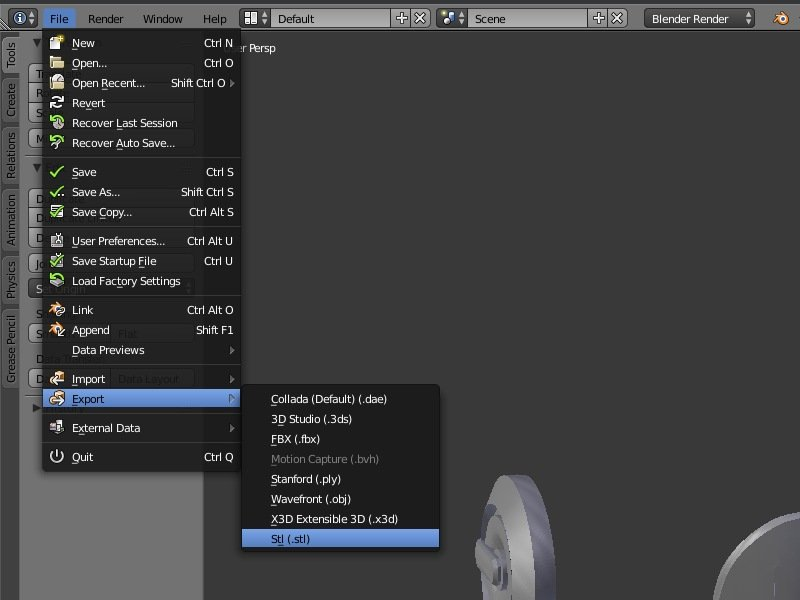Expand the Open Recent submenu
Image resolution: width=800 pixels, height=600 pixels.
pos(232,83)
